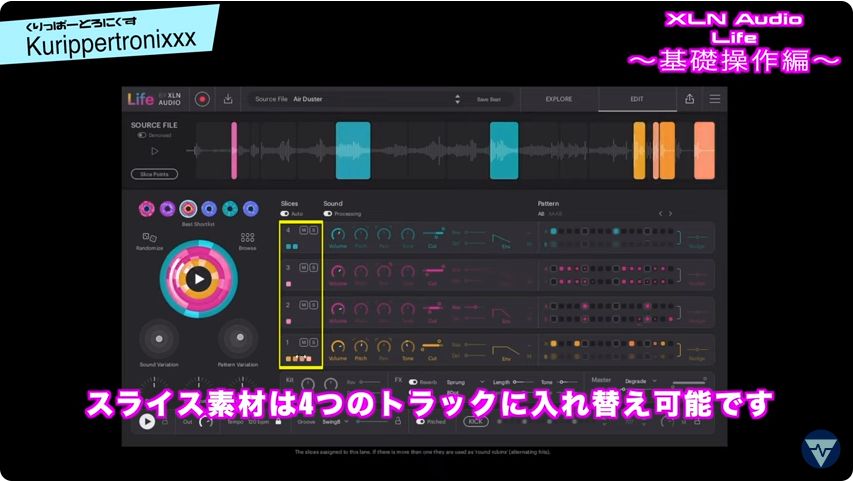
Task: Select the second purple beat shortlist icon
Action: (x=167, y=208)
